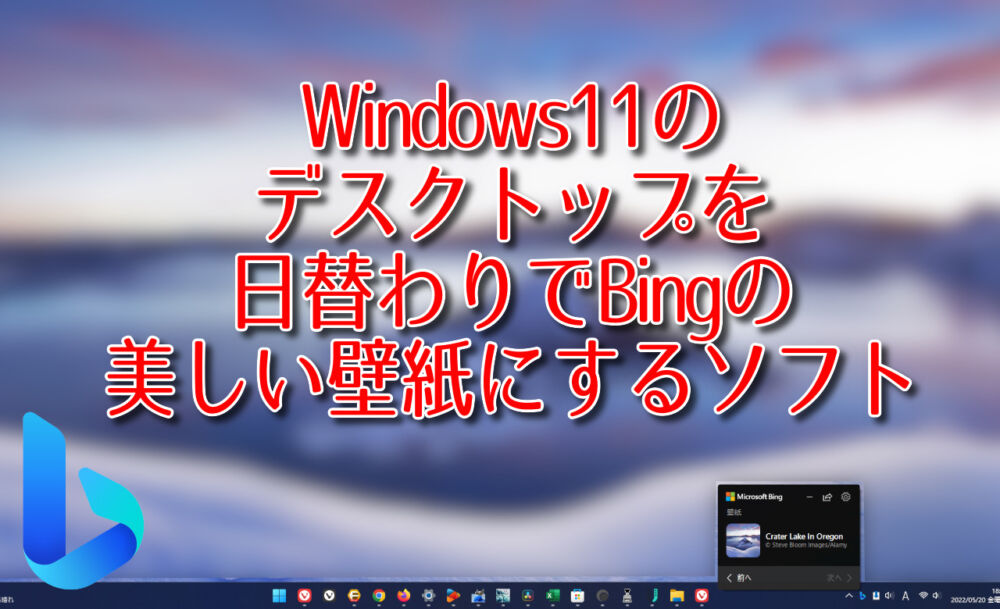Screen dimensions: 1000x609
Task: Expand hidden system tray icons chevron
Action: tap(848, 596)
